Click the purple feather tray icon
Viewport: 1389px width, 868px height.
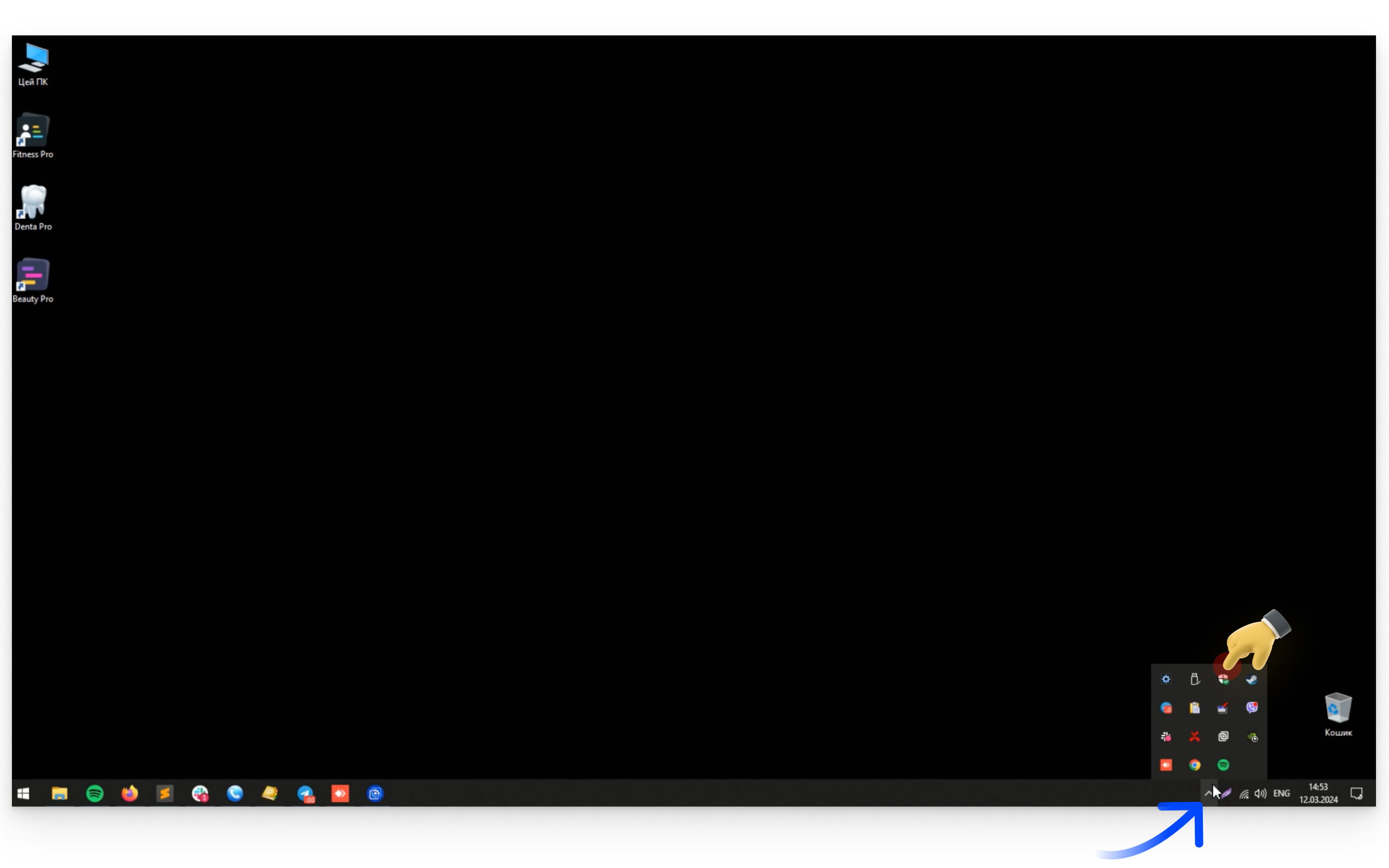pyautogui.click(x=1226, y=793)
